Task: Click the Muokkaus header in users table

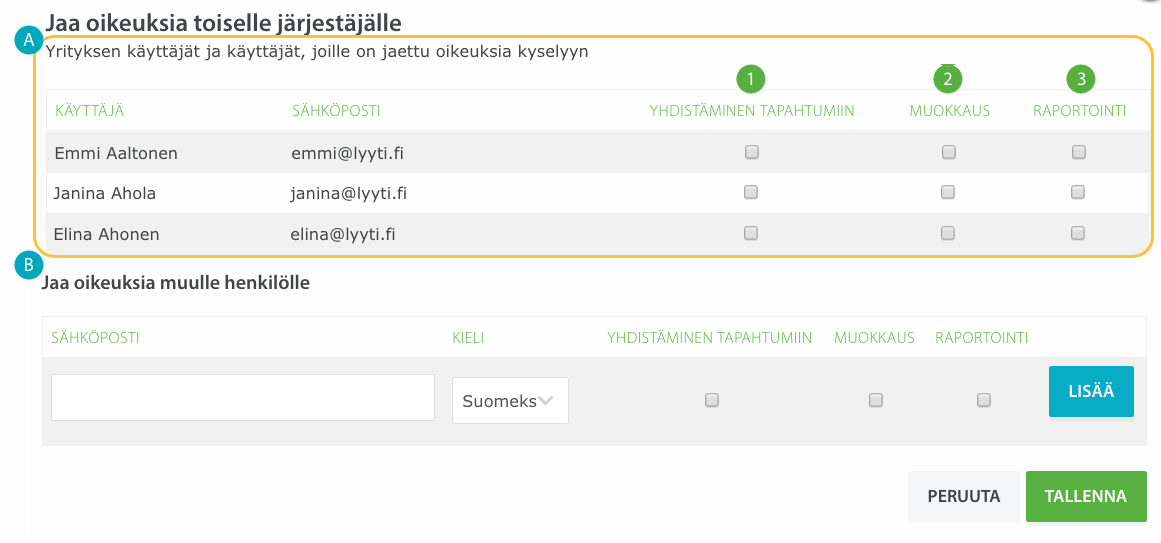Action: click(950, 111)
